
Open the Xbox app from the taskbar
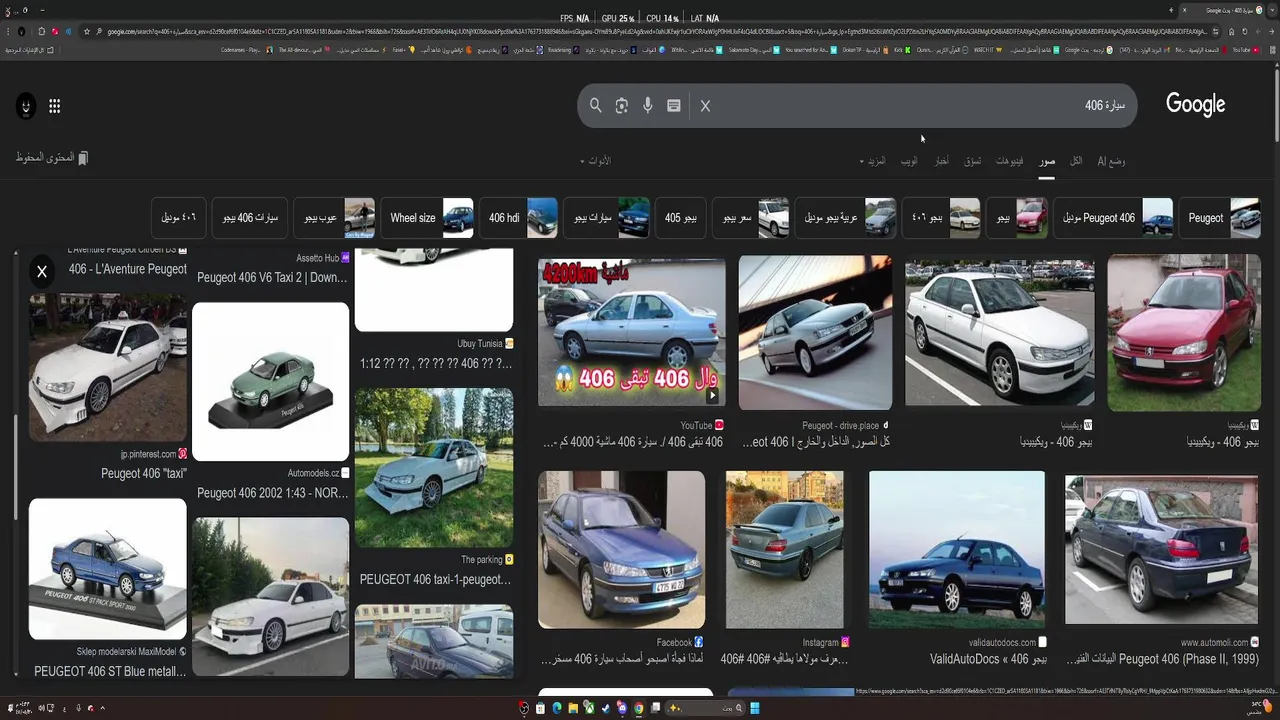click(590, 708)
